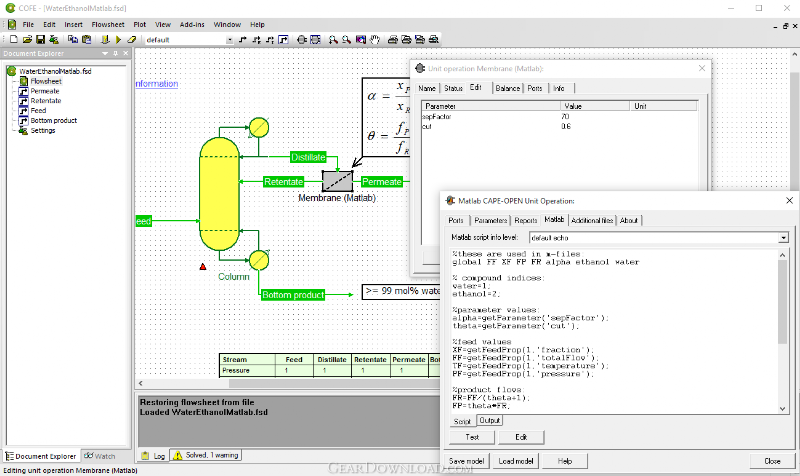The image size is (800, 476).
Task: Click the yellow Column vessel on flowsheet
Action: pos(219,194)
